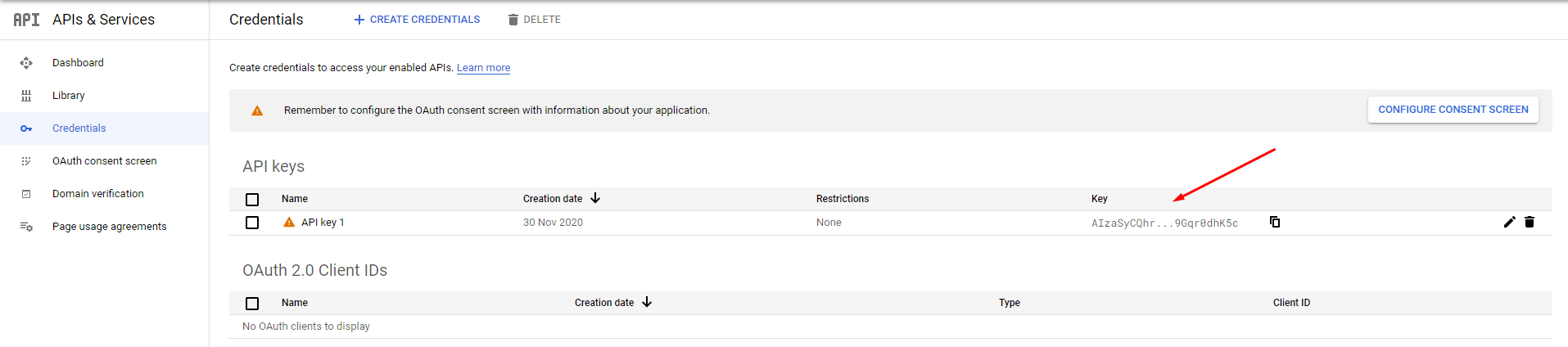
Task: Click the Restrictions column header
Action: [x=843, y=199]
